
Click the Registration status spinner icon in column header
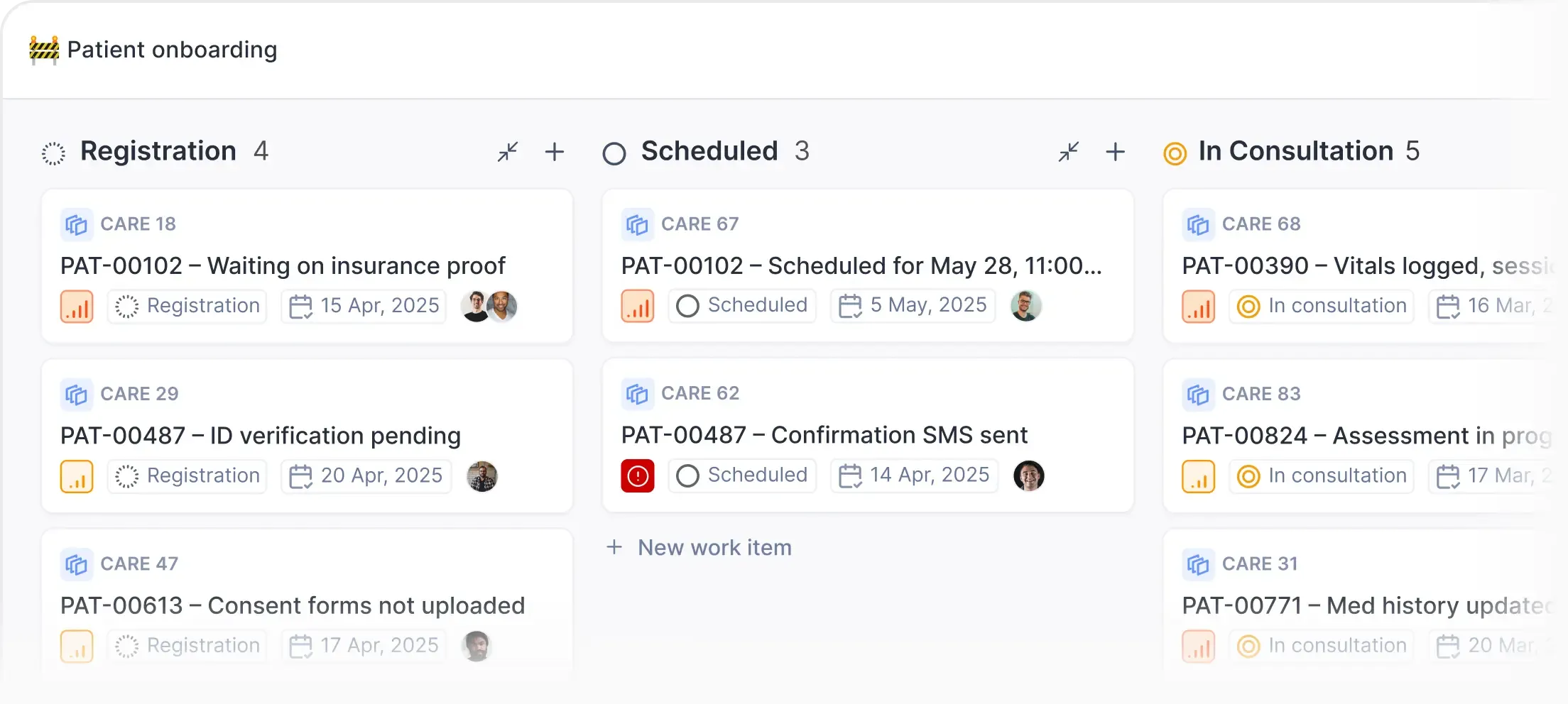55,152
